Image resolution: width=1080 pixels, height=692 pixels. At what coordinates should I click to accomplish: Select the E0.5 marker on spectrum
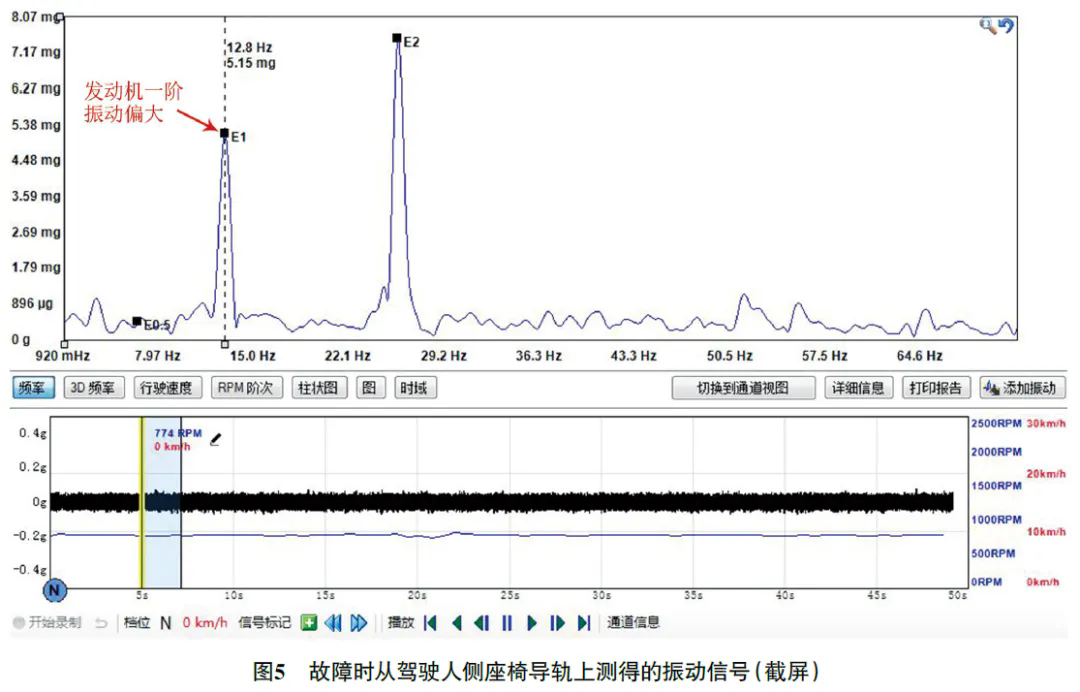tap(137, 321)
